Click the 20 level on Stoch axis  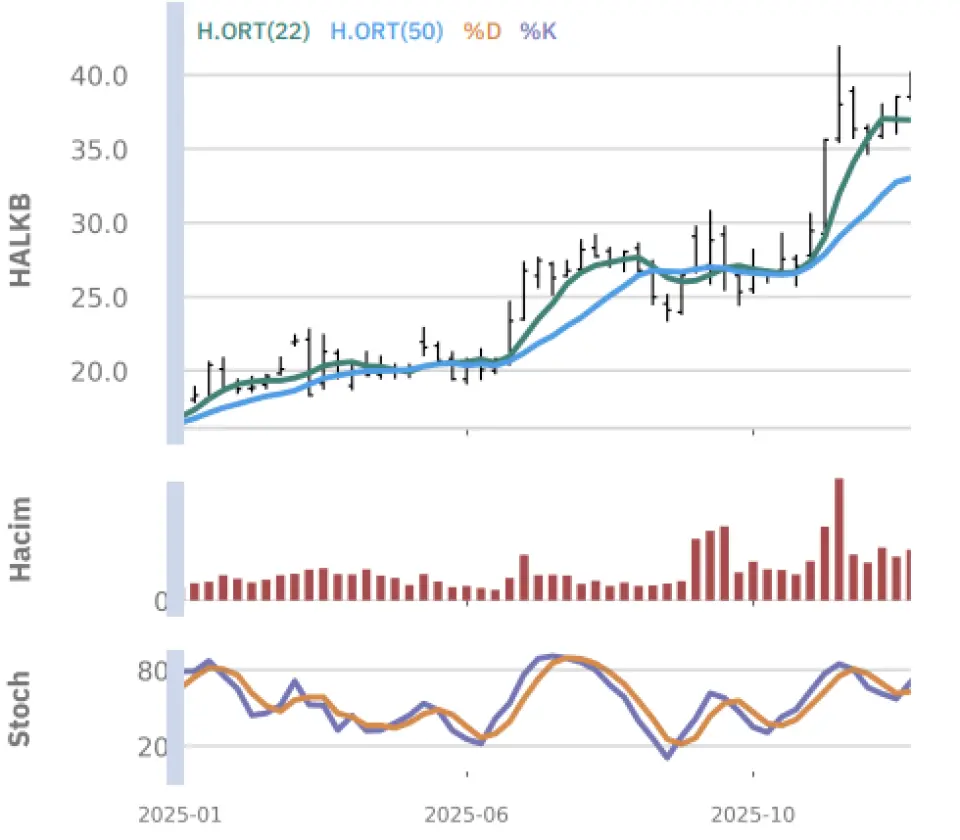coord(152,746)
